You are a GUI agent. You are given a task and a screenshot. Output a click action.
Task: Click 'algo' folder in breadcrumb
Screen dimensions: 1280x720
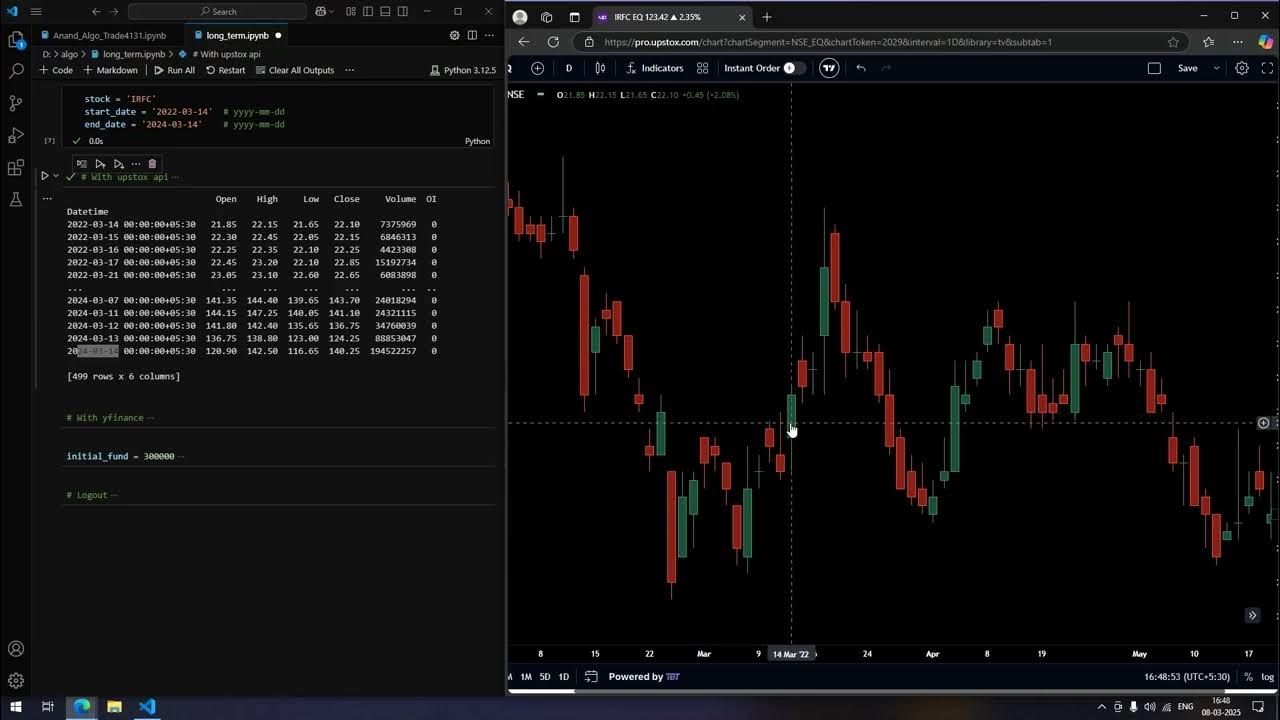[68, 54]
